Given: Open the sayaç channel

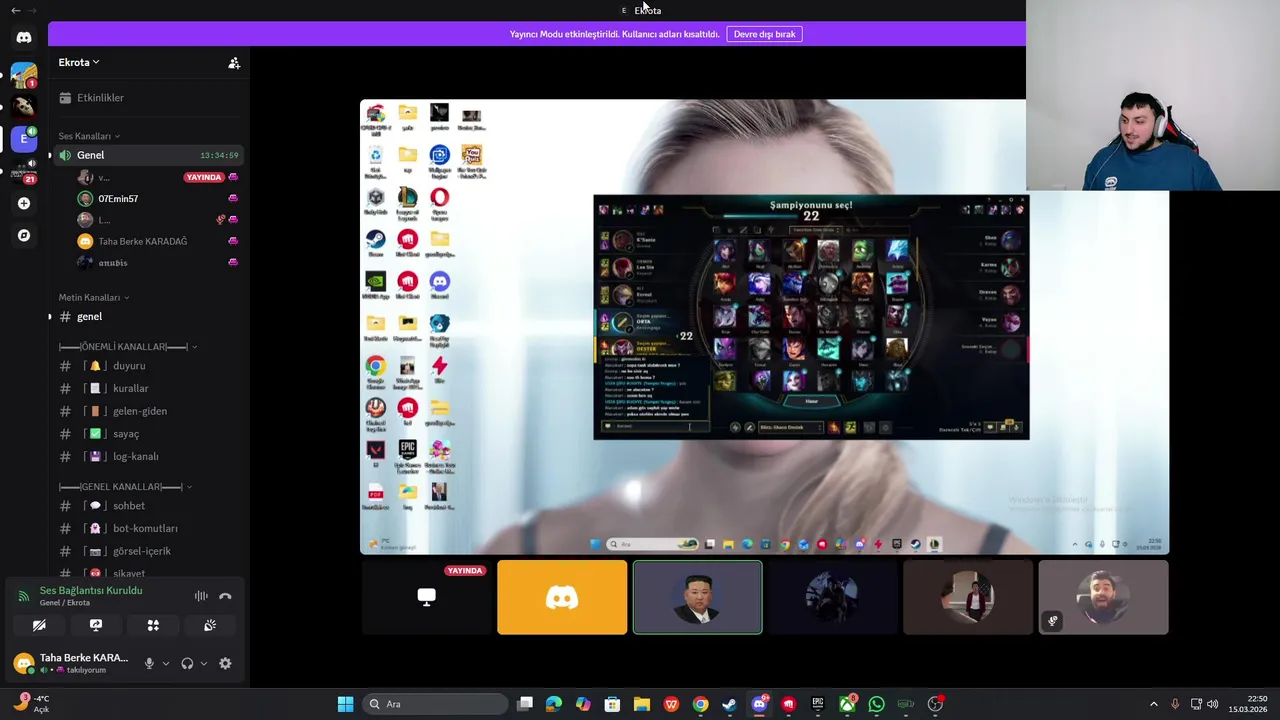Looking at the screenshot, I should (x=149, y=434).
